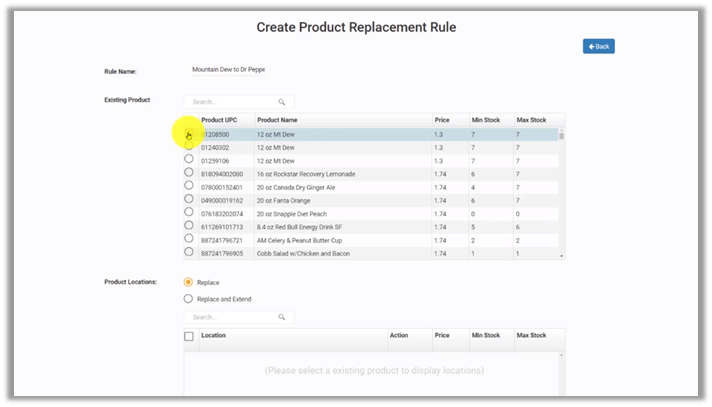Go back using the blue Back button
Image resolution: width=712 pixels, height=407 pixels.
[598, 46]
